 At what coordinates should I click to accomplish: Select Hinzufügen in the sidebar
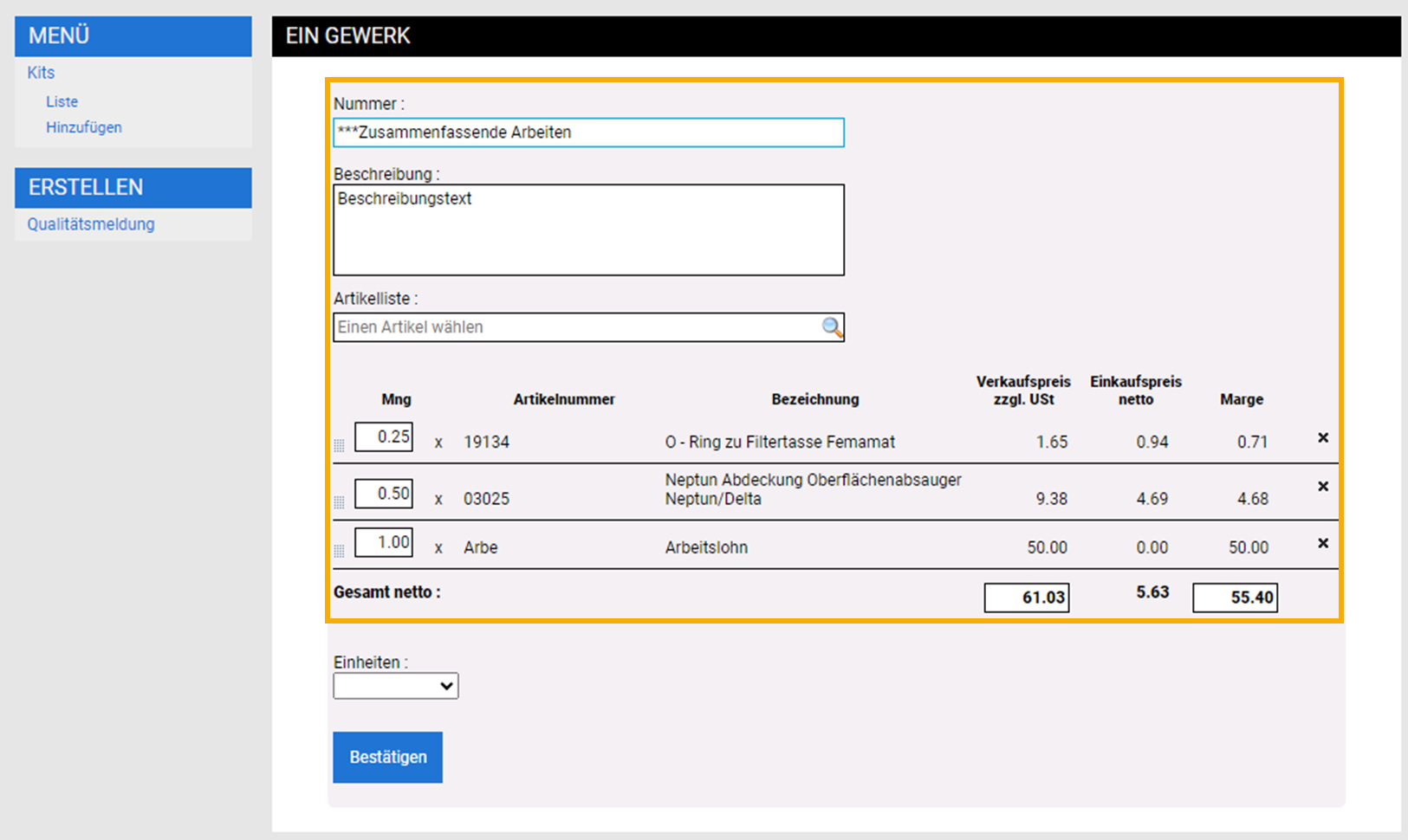click(x=84, y=127)
